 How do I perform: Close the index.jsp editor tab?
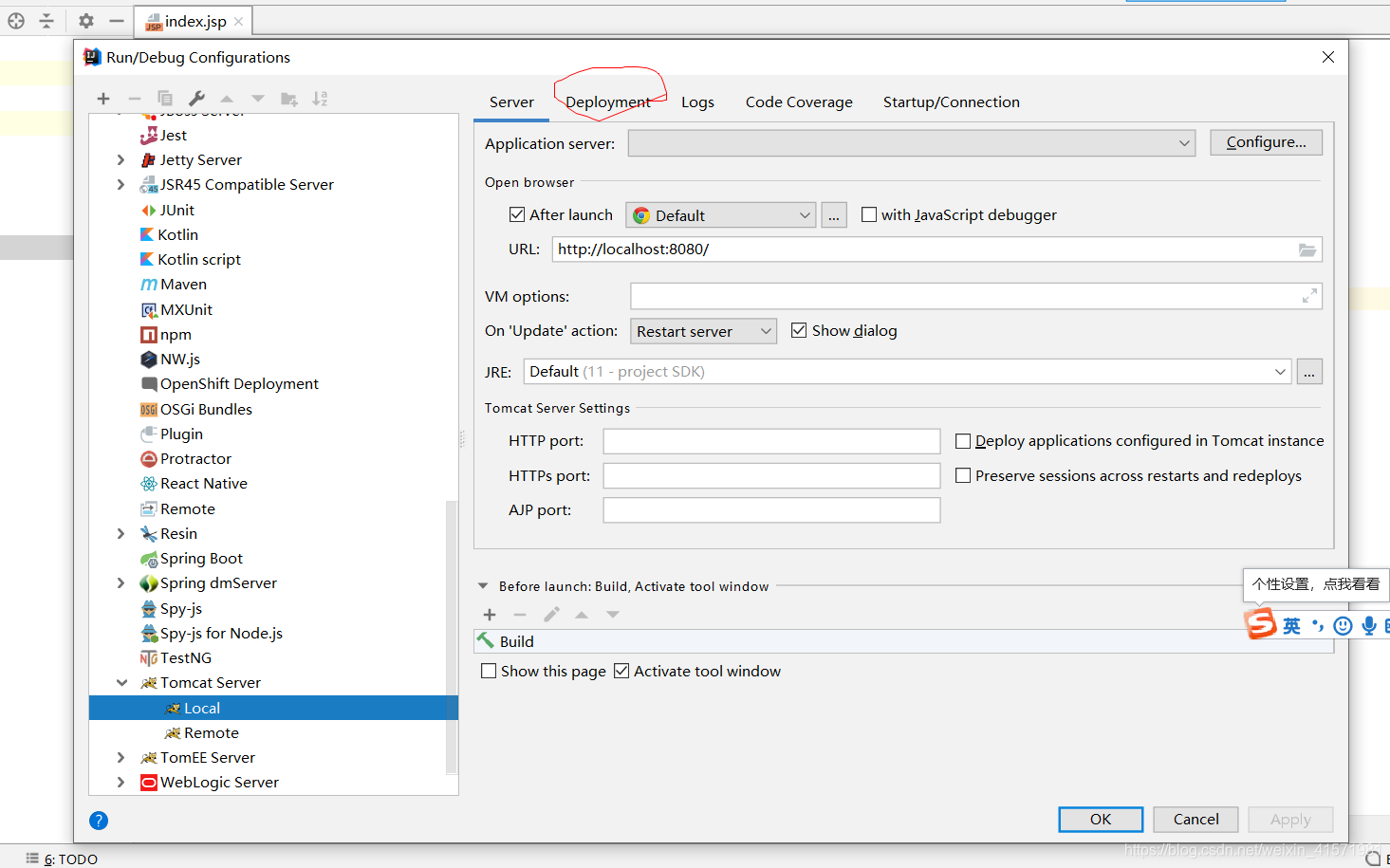pos(238,21)
